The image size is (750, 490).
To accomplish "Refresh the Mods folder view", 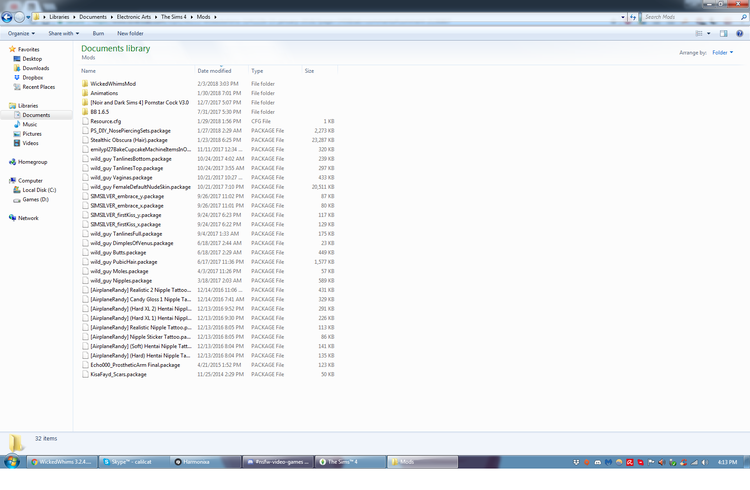I will click(633, 17).
